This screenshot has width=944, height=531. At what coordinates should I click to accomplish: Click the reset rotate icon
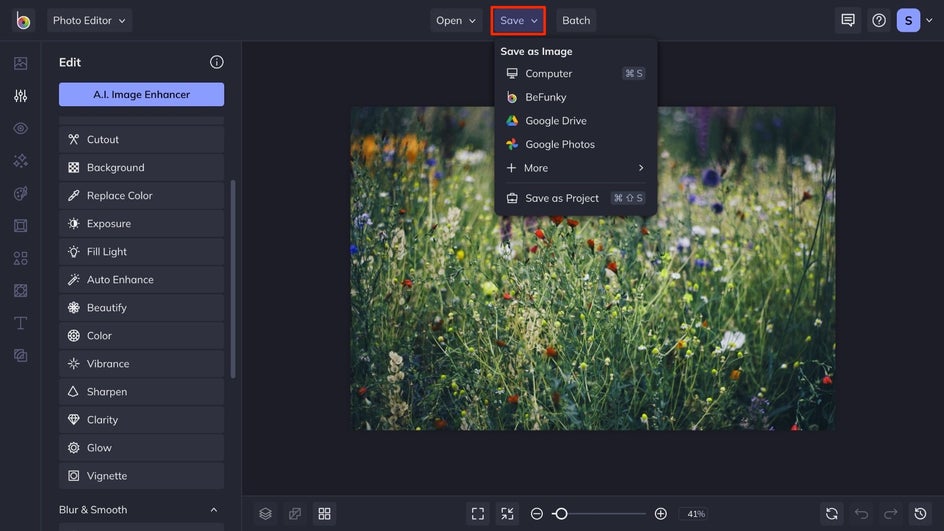[x=832, y=514]
